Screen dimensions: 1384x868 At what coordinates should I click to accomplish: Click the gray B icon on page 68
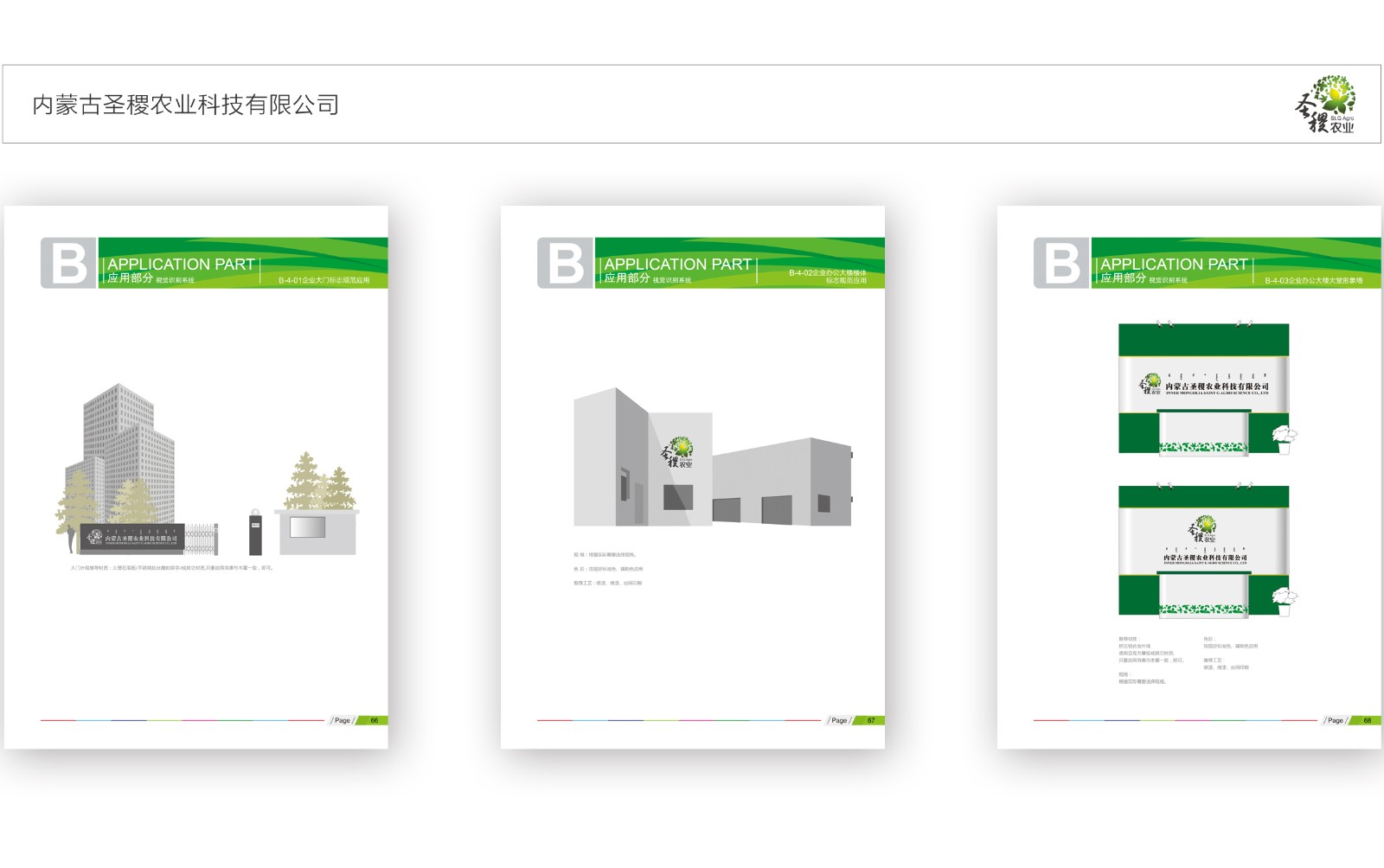(1062, 263)
